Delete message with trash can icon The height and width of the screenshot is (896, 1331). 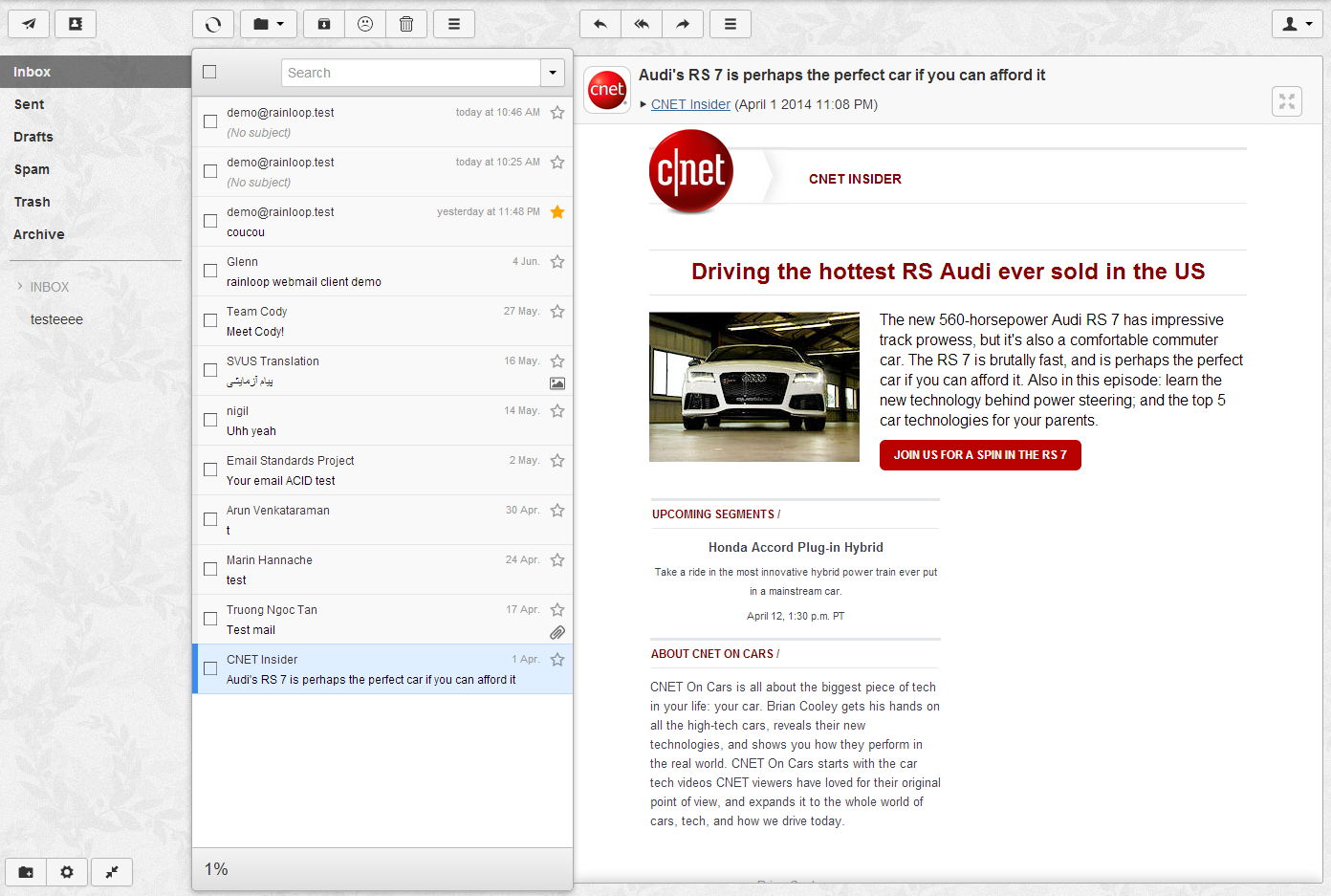406,24
